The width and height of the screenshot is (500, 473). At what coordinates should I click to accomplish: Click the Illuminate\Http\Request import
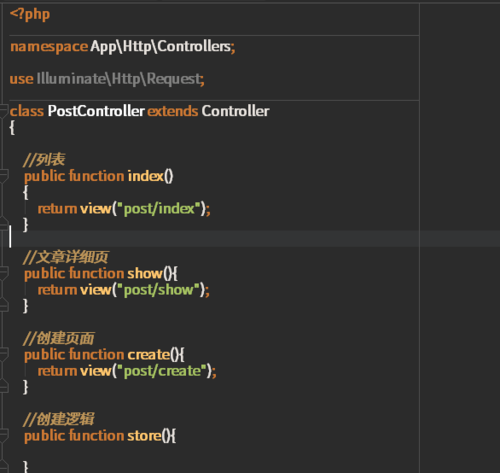click(x=119, y=79)
